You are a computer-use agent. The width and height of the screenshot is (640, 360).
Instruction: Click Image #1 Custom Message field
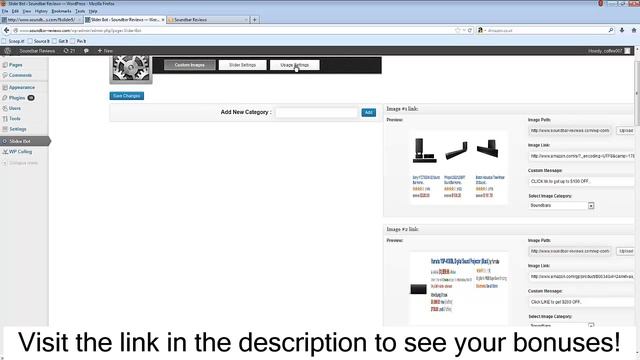click(582, 181)
